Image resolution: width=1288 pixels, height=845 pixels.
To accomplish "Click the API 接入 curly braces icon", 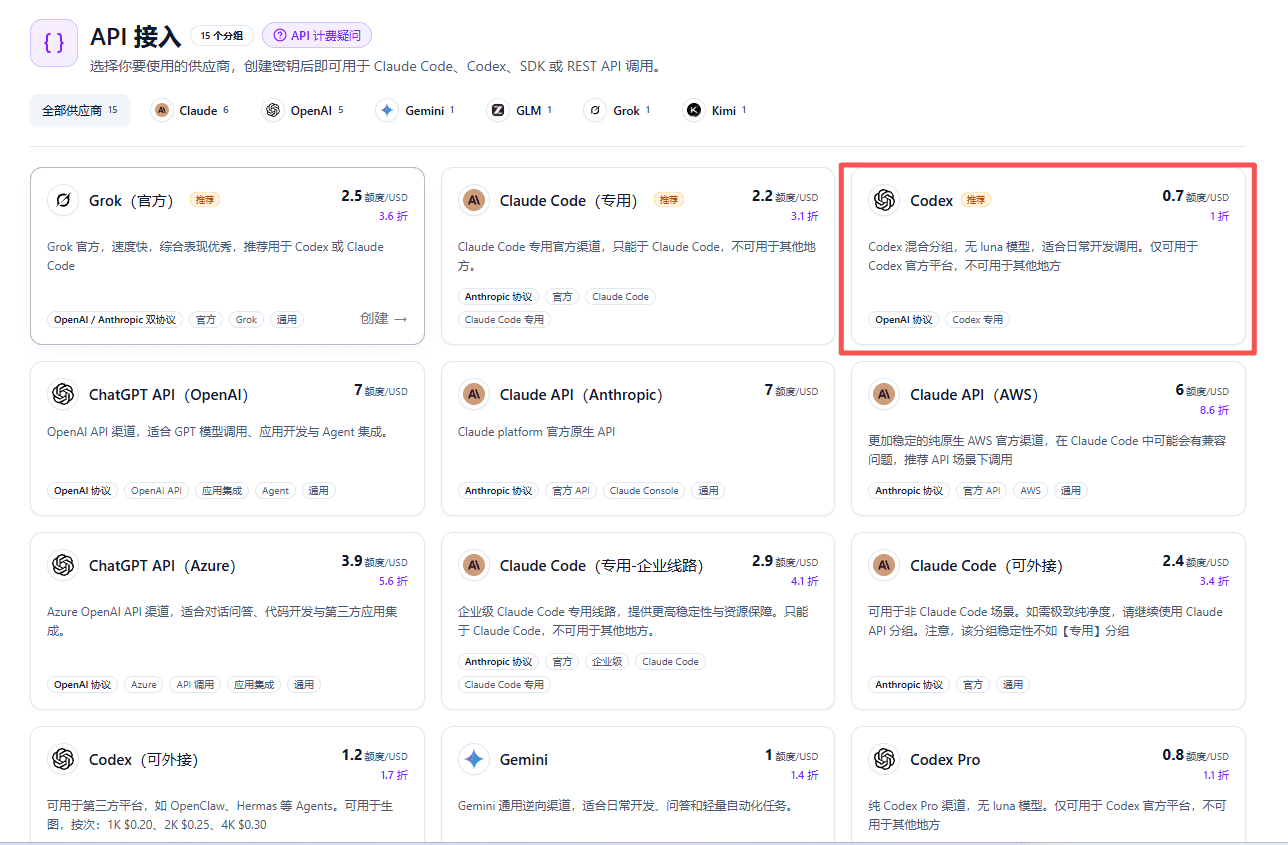I will coord(54,43).
